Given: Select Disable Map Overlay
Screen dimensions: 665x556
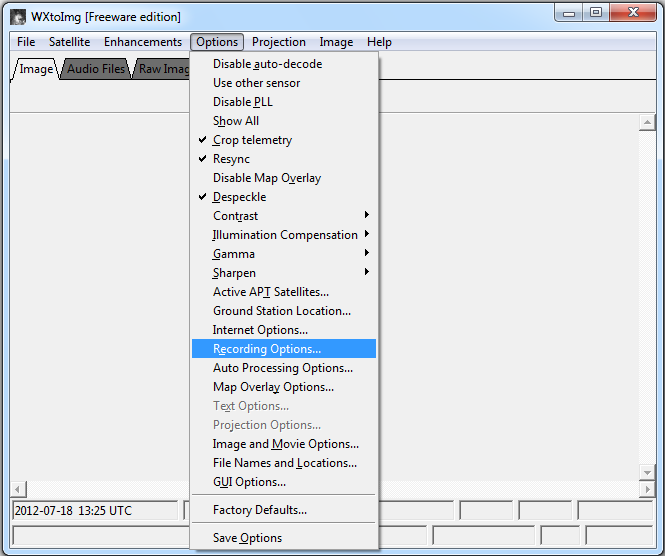Looking at the screenshot, I should [284, 178].
